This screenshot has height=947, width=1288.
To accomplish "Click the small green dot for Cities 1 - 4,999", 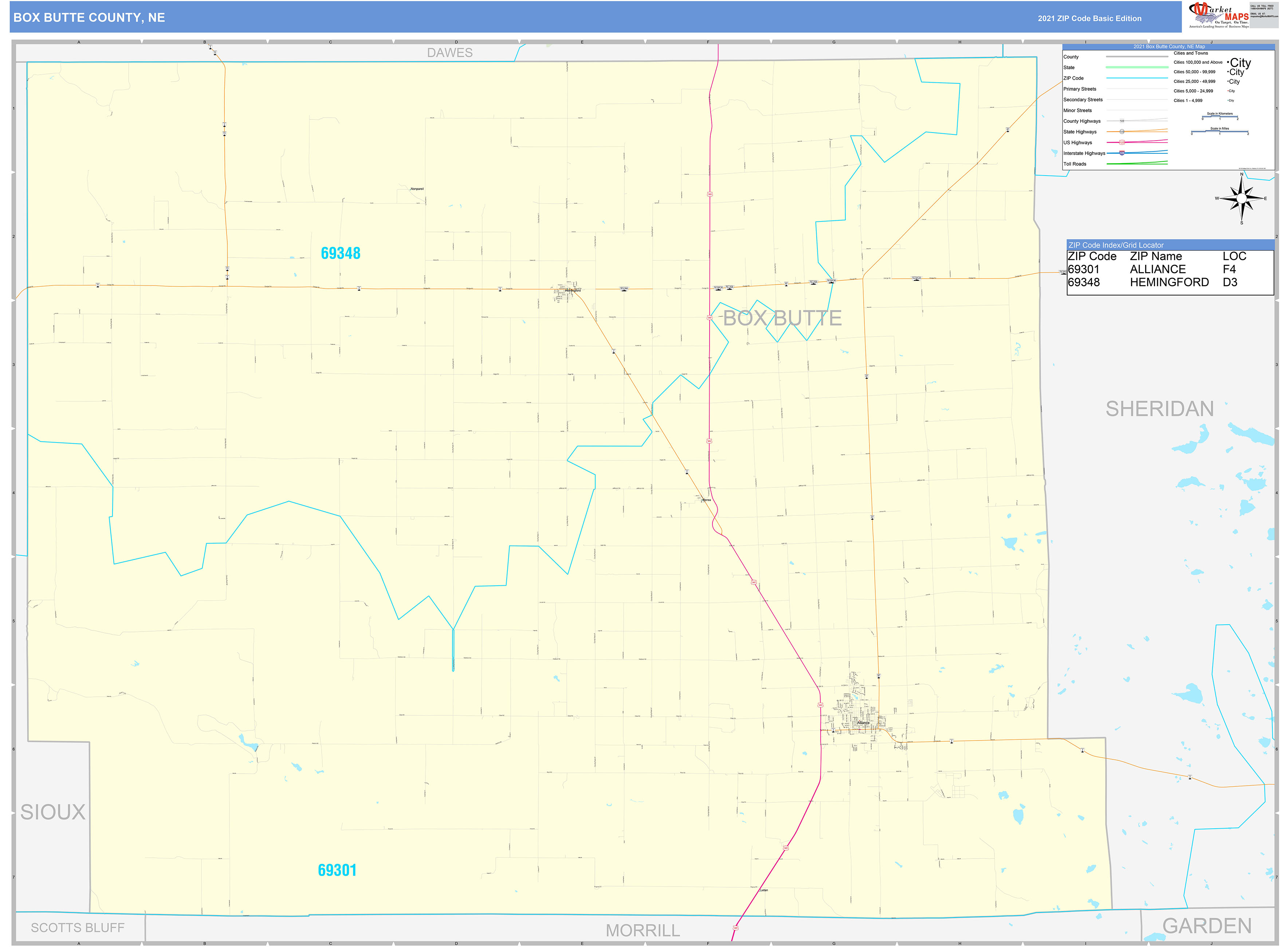I will coord(1228,100).
